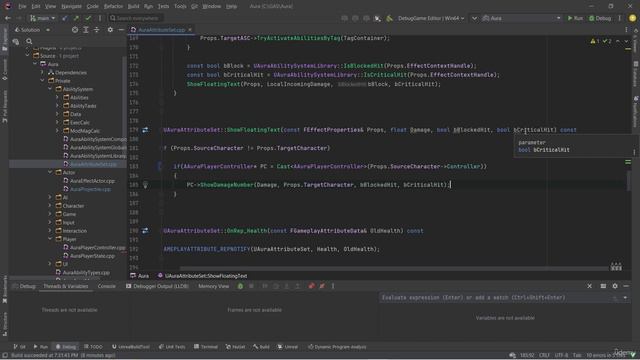Click the rerun debug green icon
640x360 pixels.
coord(240,286)
